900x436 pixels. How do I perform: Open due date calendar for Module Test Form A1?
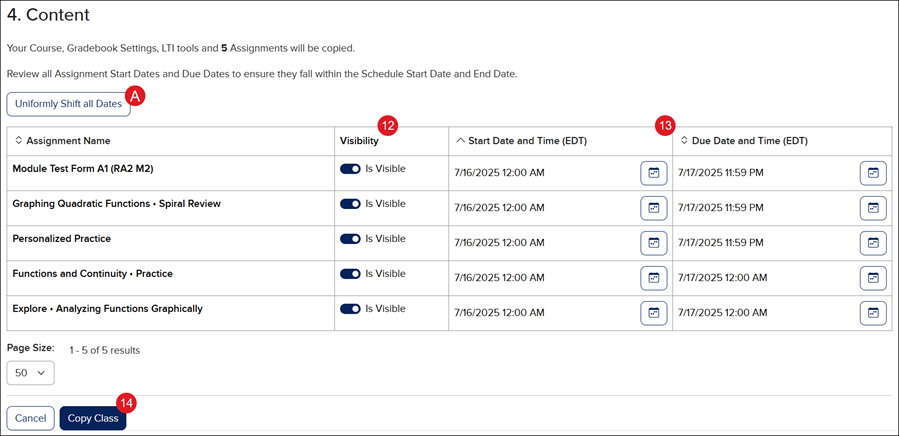coord(873,173)
